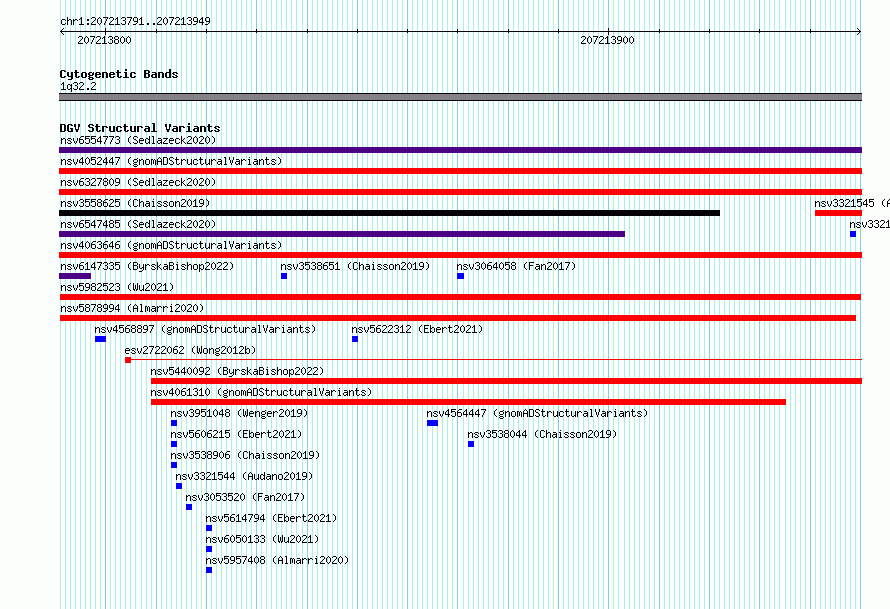The image size is (890, 609).
Task: Open nsv3538906 (Chaisson2019) label
Action: pos(245,455)
